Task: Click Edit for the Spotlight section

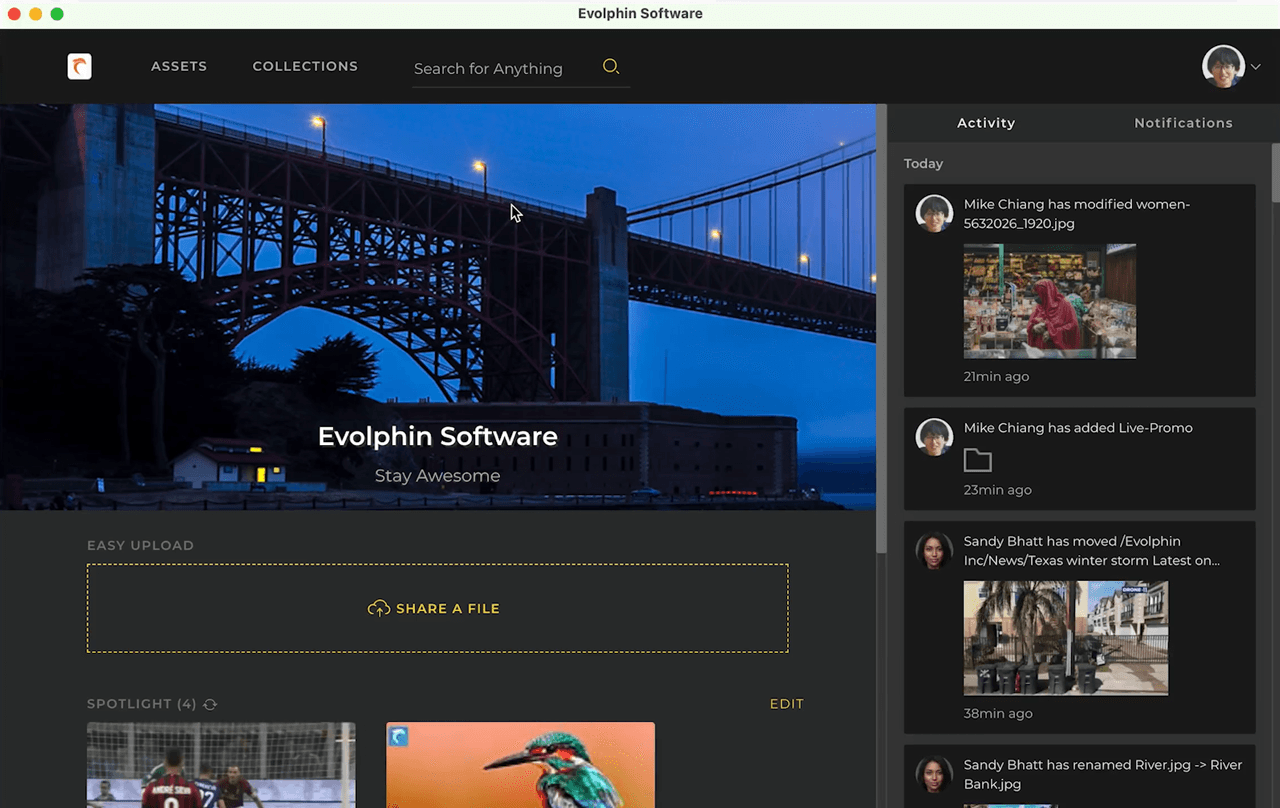Action: pos(787,704)
